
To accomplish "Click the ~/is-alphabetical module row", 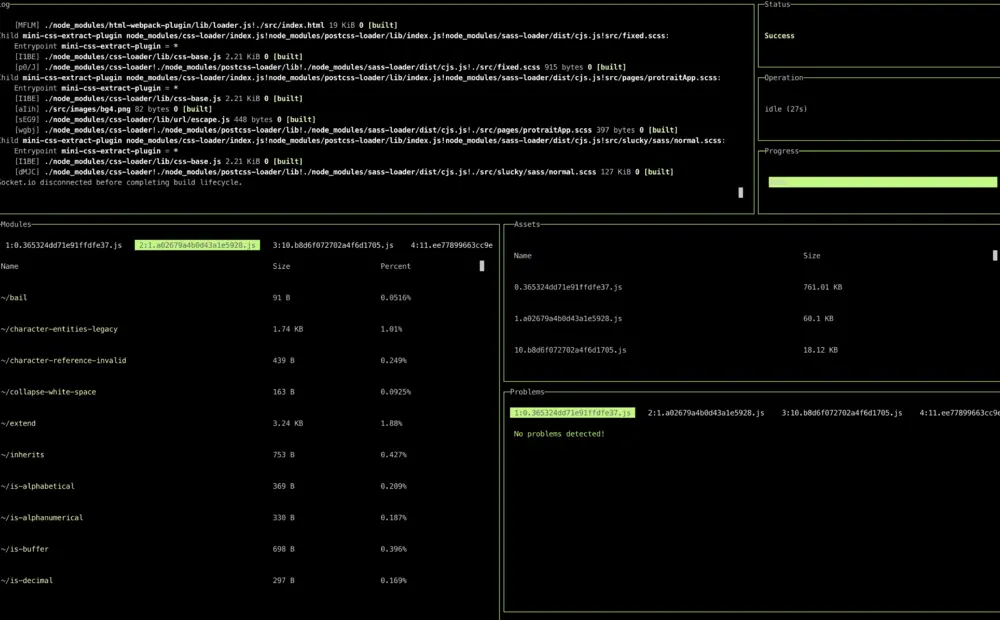I will coord(206,486).
